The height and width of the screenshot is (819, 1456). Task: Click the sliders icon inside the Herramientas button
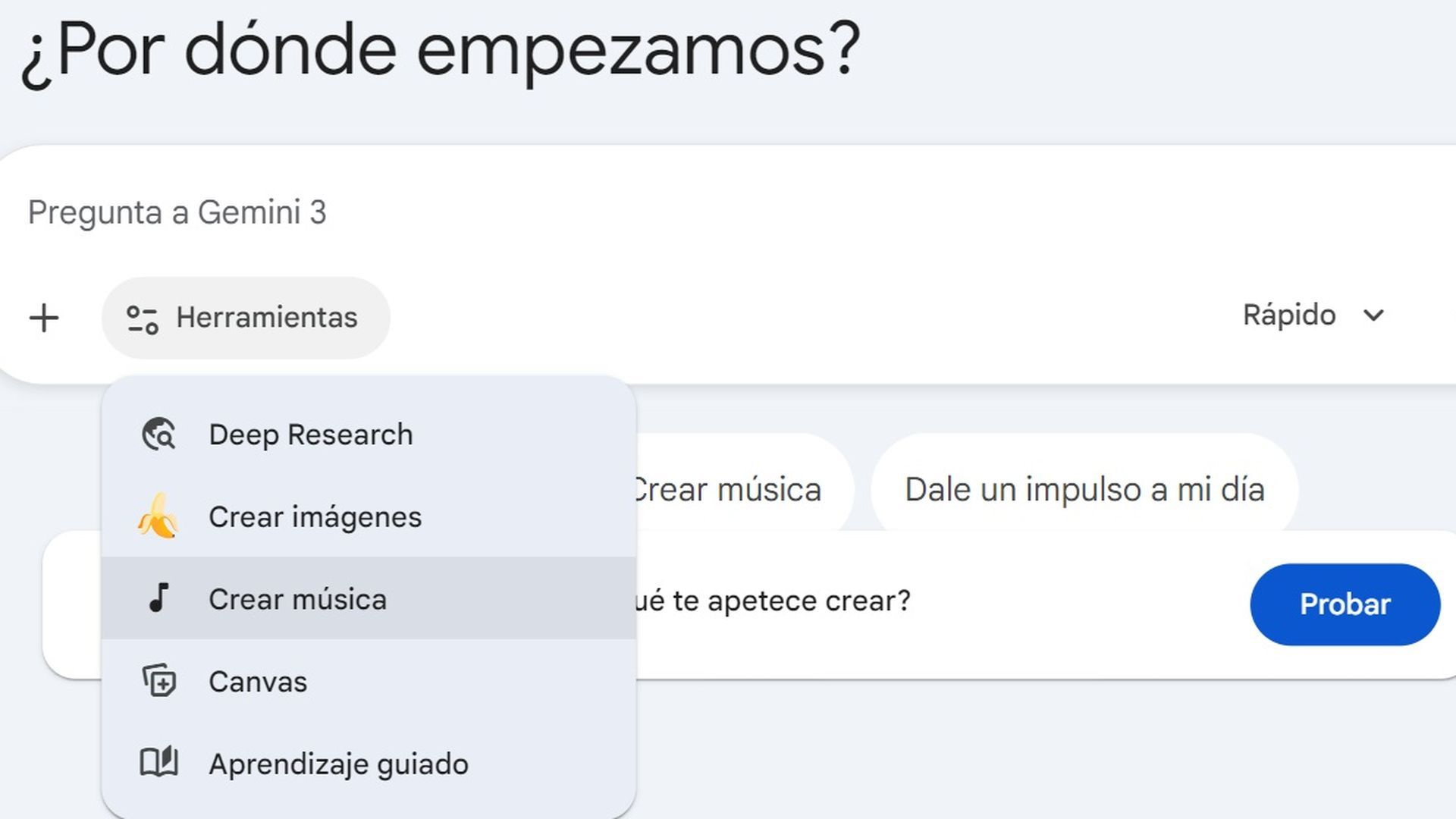(x=144, y=317)
